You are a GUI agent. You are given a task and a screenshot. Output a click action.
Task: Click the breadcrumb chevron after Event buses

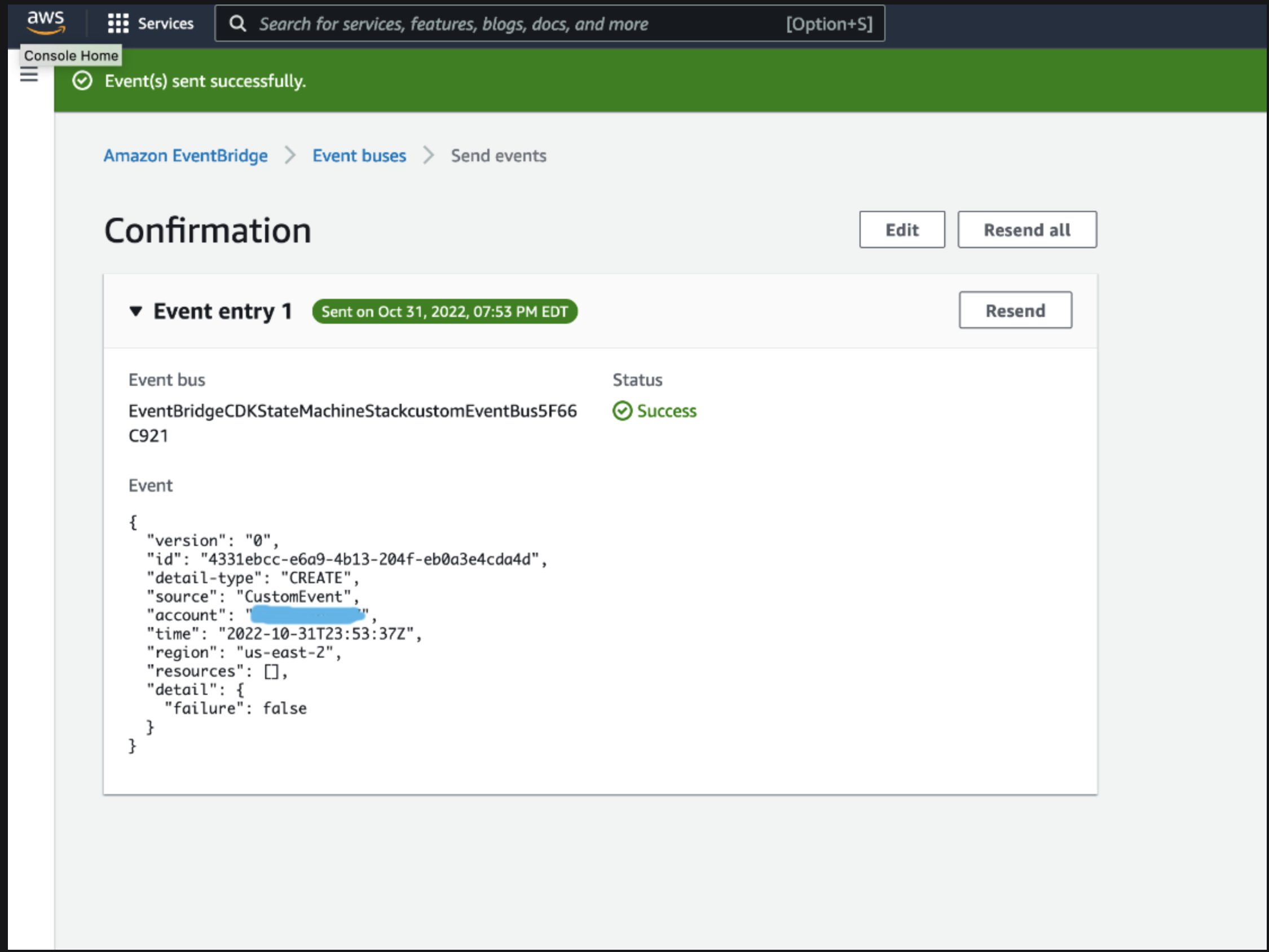(429, 156)
